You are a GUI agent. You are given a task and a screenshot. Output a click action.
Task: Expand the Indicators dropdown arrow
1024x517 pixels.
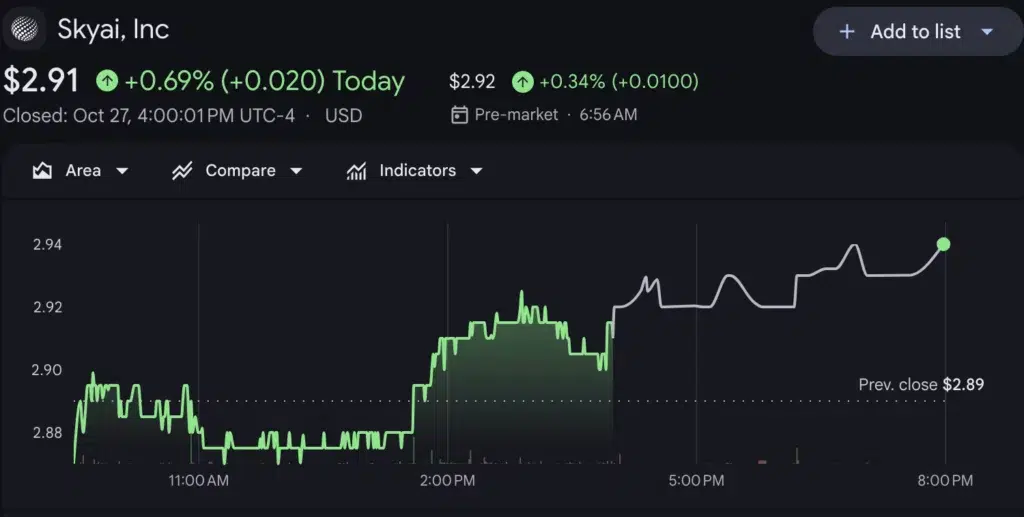476,171
